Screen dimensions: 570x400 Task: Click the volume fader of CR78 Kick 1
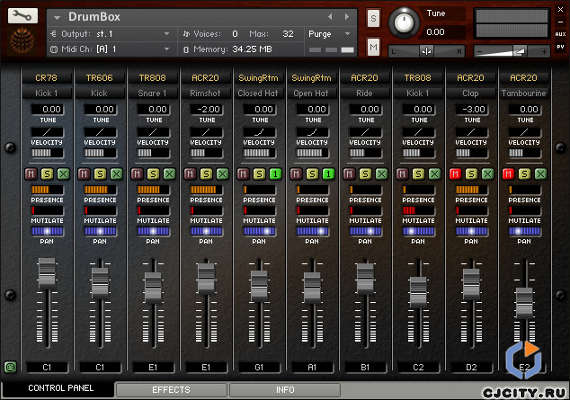click(x=47, y=272)
